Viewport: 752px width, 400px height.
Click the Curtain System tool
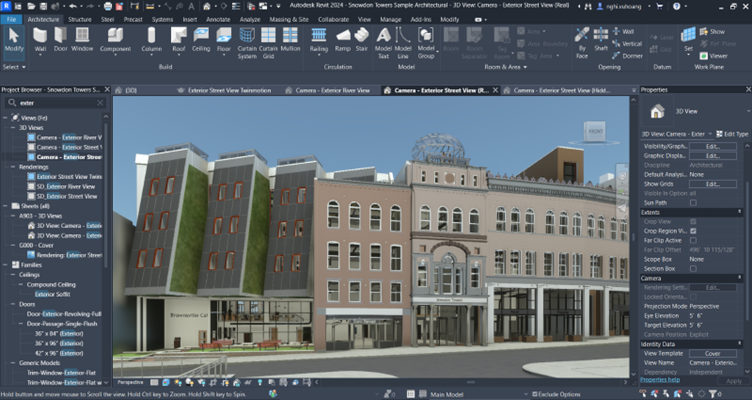coord(247,43)
